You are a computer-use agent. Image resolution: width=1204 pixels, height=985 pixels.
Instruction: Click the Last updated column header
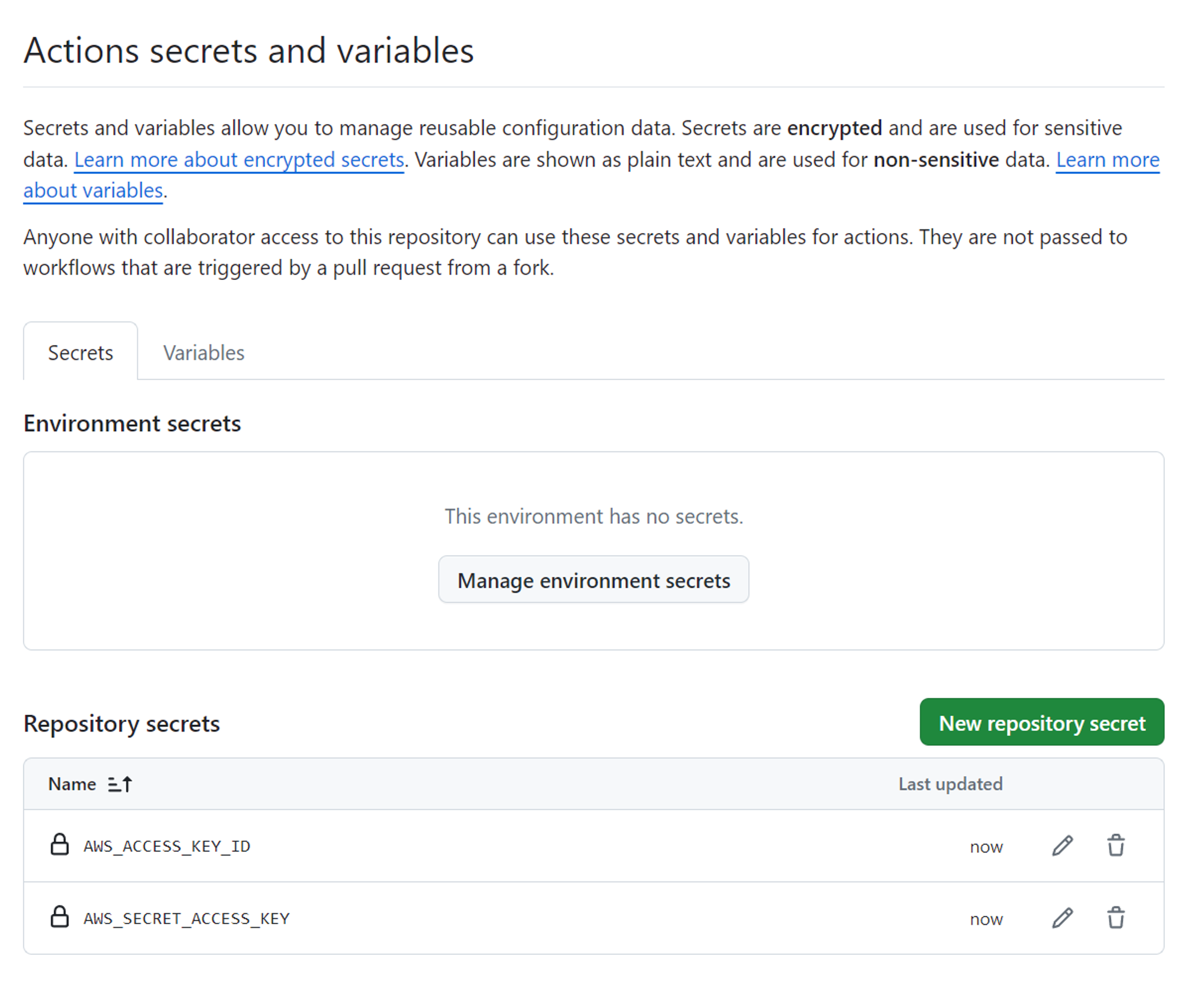coord(950,784)
